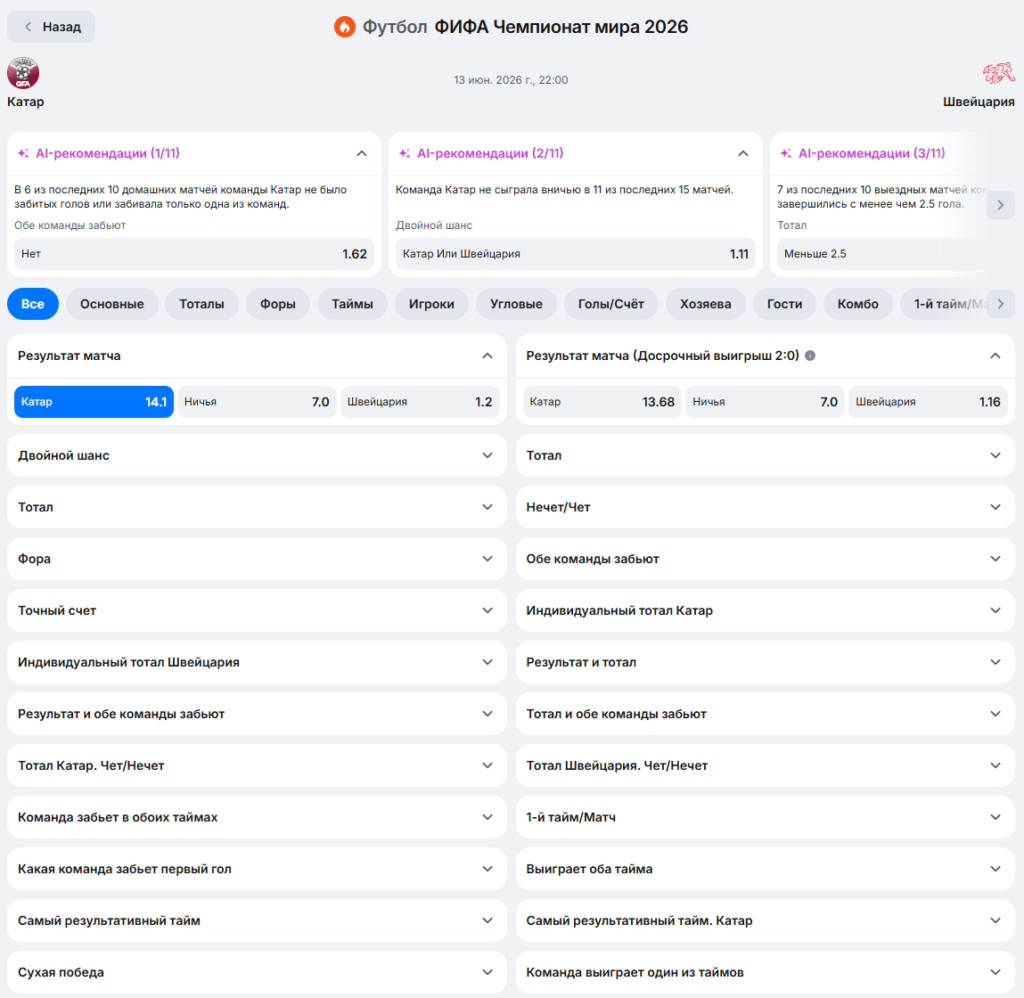This screenshot has height=998, width=1024.
Task: Select Швейцария 1.16 early-win bet
Action: point(928,402)
